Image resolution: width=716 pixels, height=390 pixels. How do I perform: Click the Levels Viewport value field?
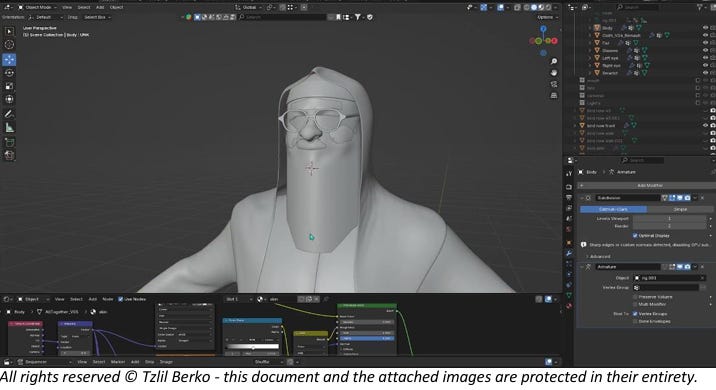point(669,219)
